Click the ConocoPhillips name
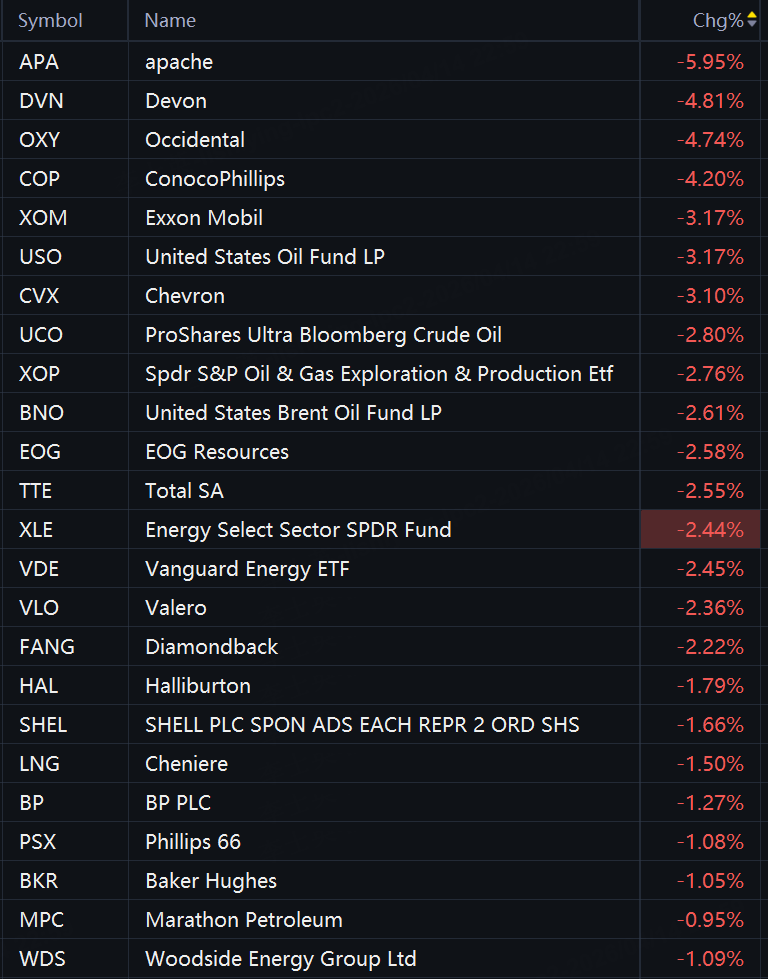This screenshot has height=979, width=768. point(215,179)
